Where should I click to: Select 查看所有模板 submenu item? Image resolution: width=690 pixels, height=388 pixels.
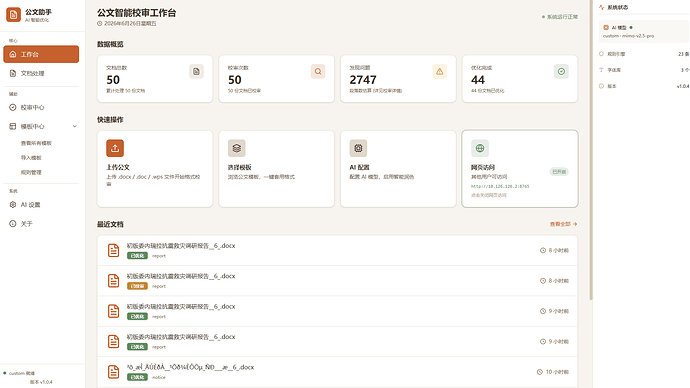(x=36, y=143)
